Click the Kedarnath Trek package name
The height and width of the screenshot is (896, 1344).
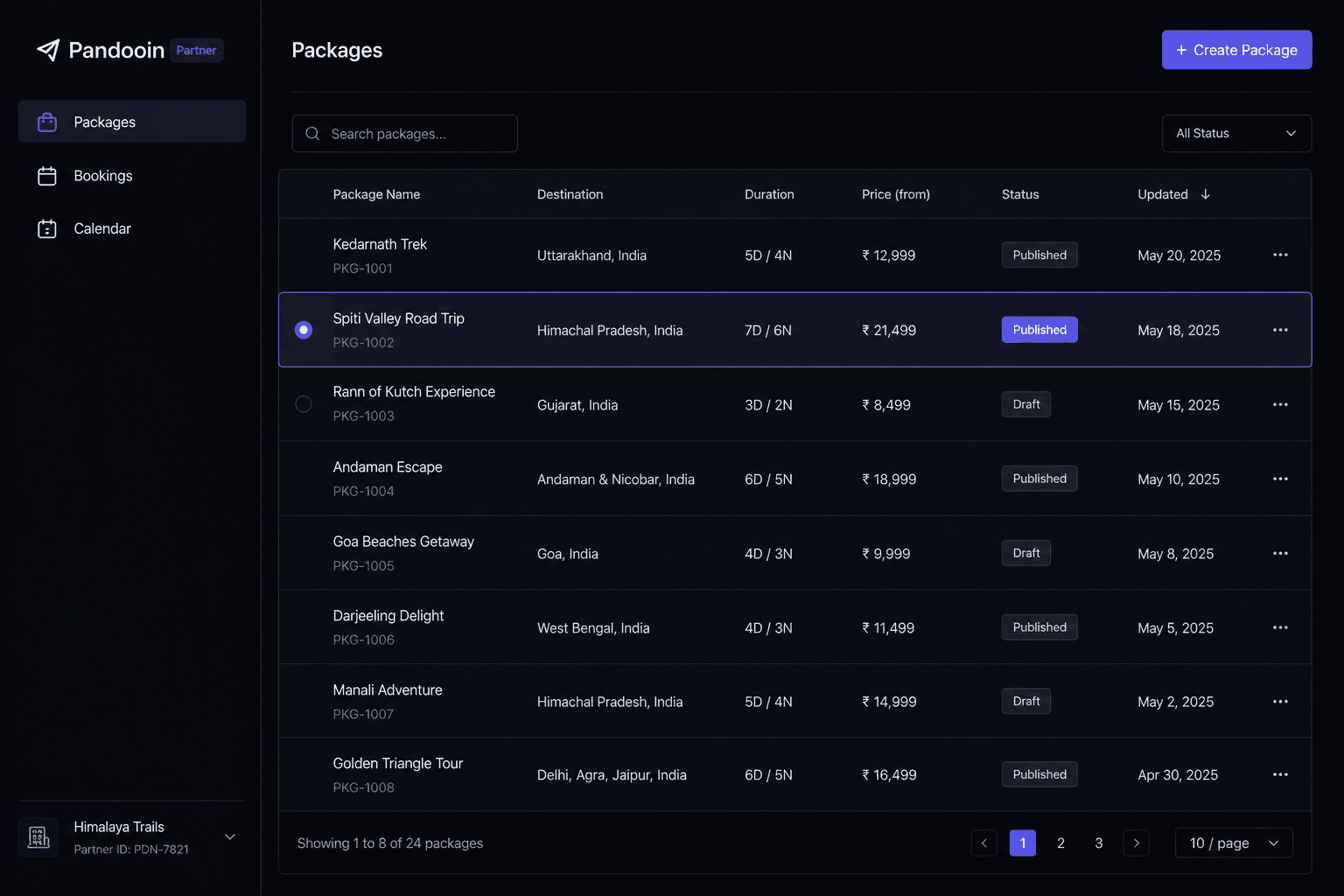pos(380,244)
